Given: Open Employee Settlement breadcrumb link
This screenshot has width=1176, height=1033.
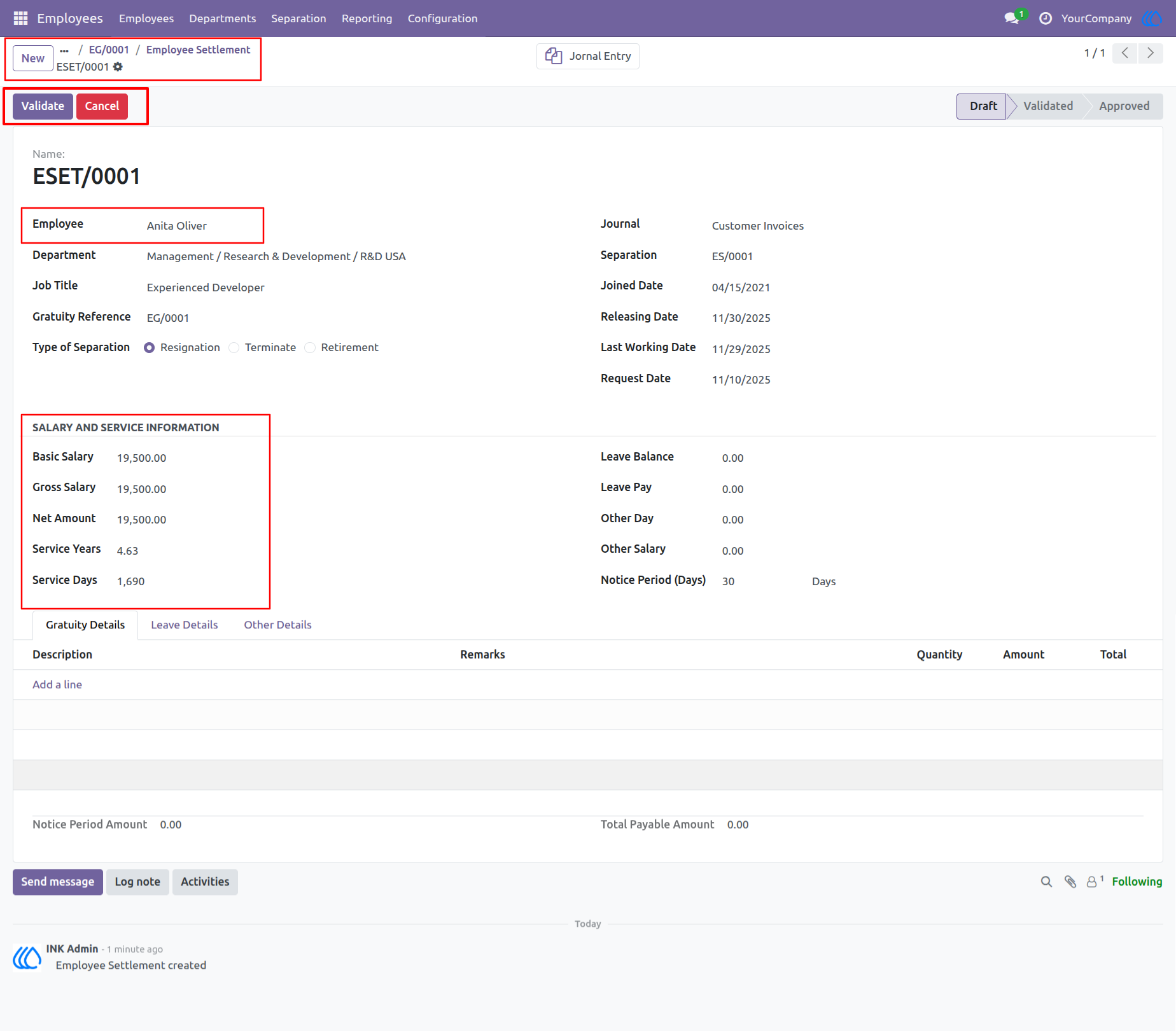Looking at the screenshot, I should (198, 50).
